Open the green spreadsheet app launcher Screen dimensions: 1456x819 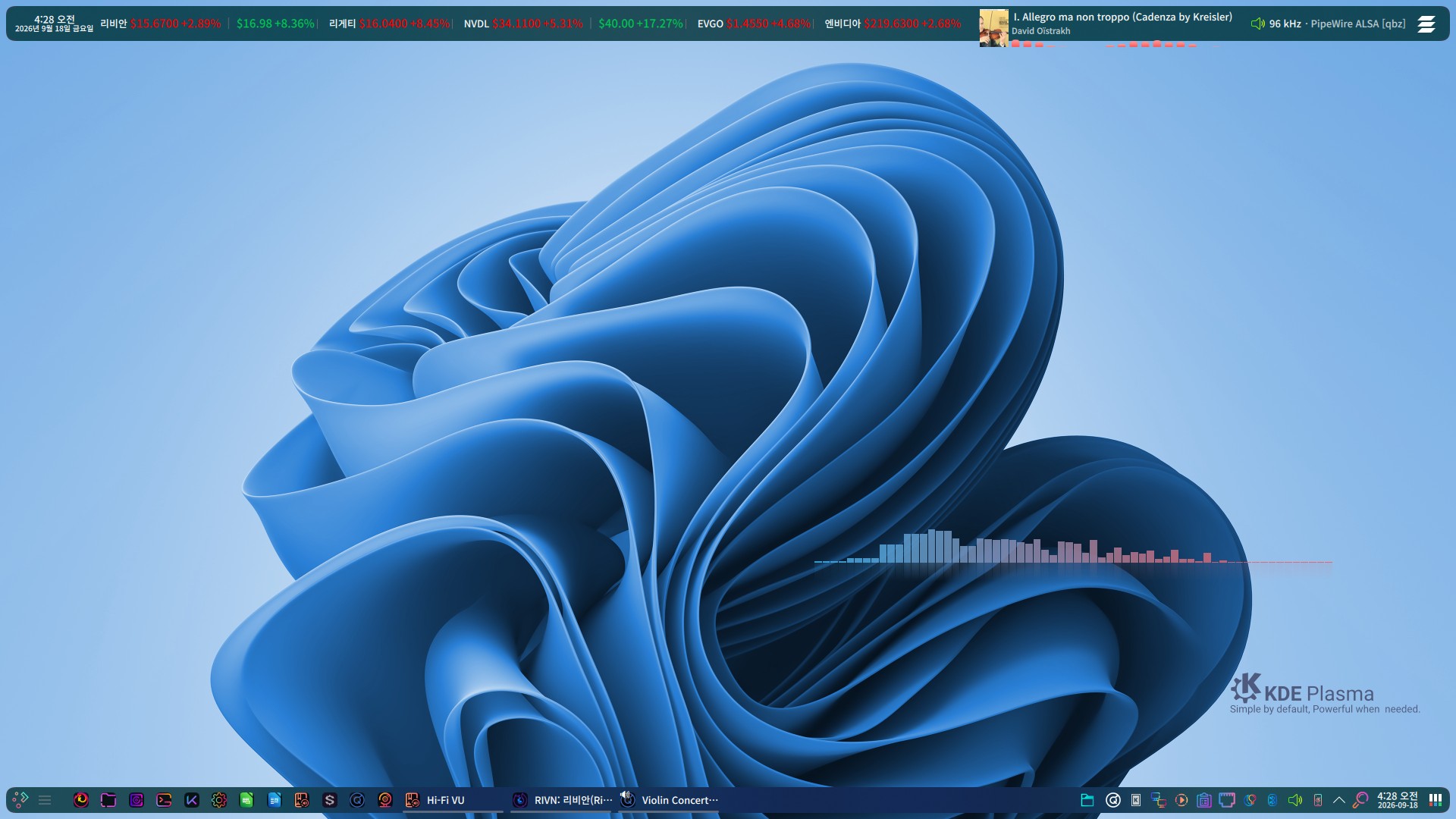246,799
